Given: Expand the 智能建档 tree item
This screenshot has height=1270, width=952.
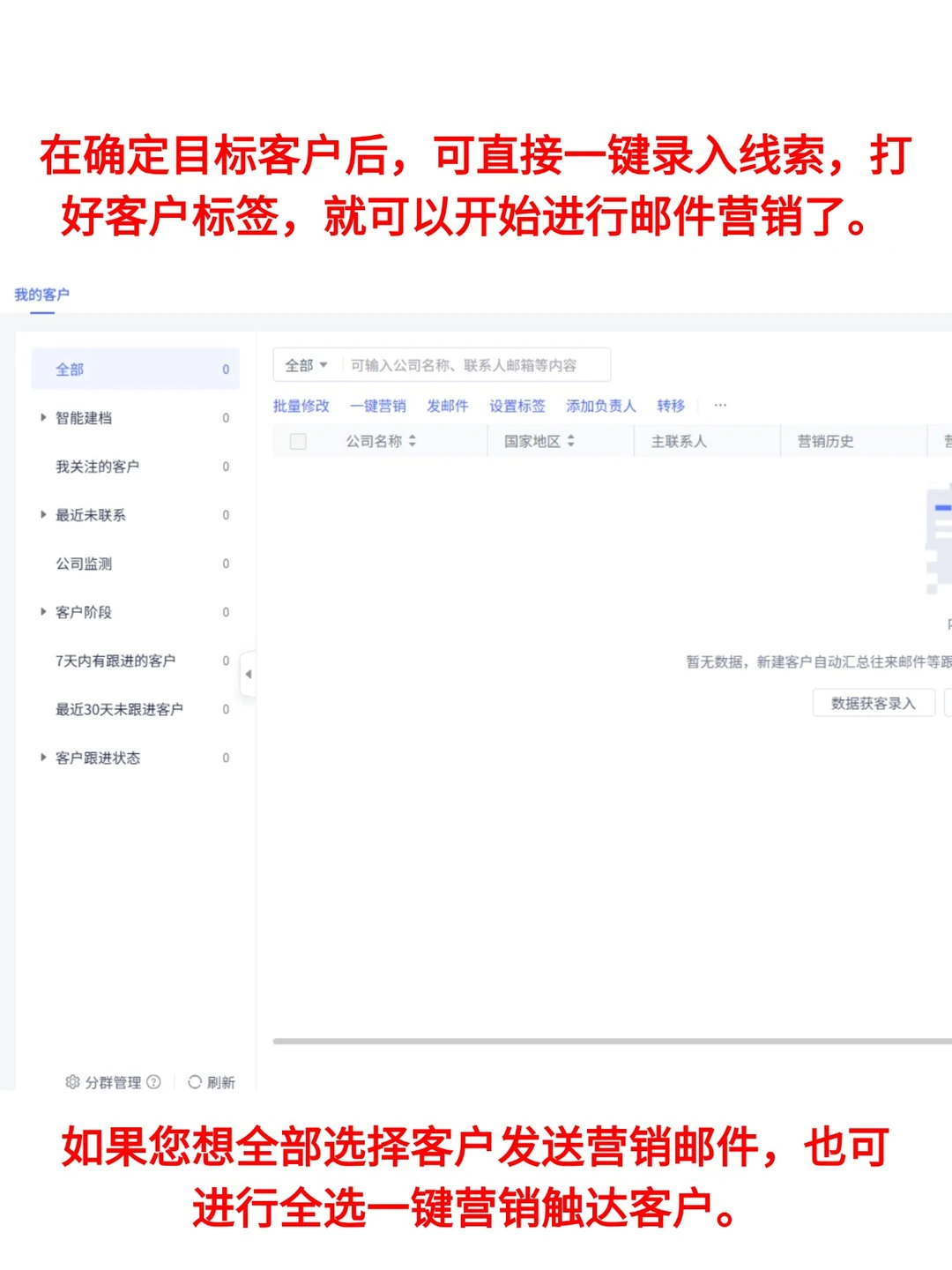Looking at the screenshot, I should click(x=44, y=417).
